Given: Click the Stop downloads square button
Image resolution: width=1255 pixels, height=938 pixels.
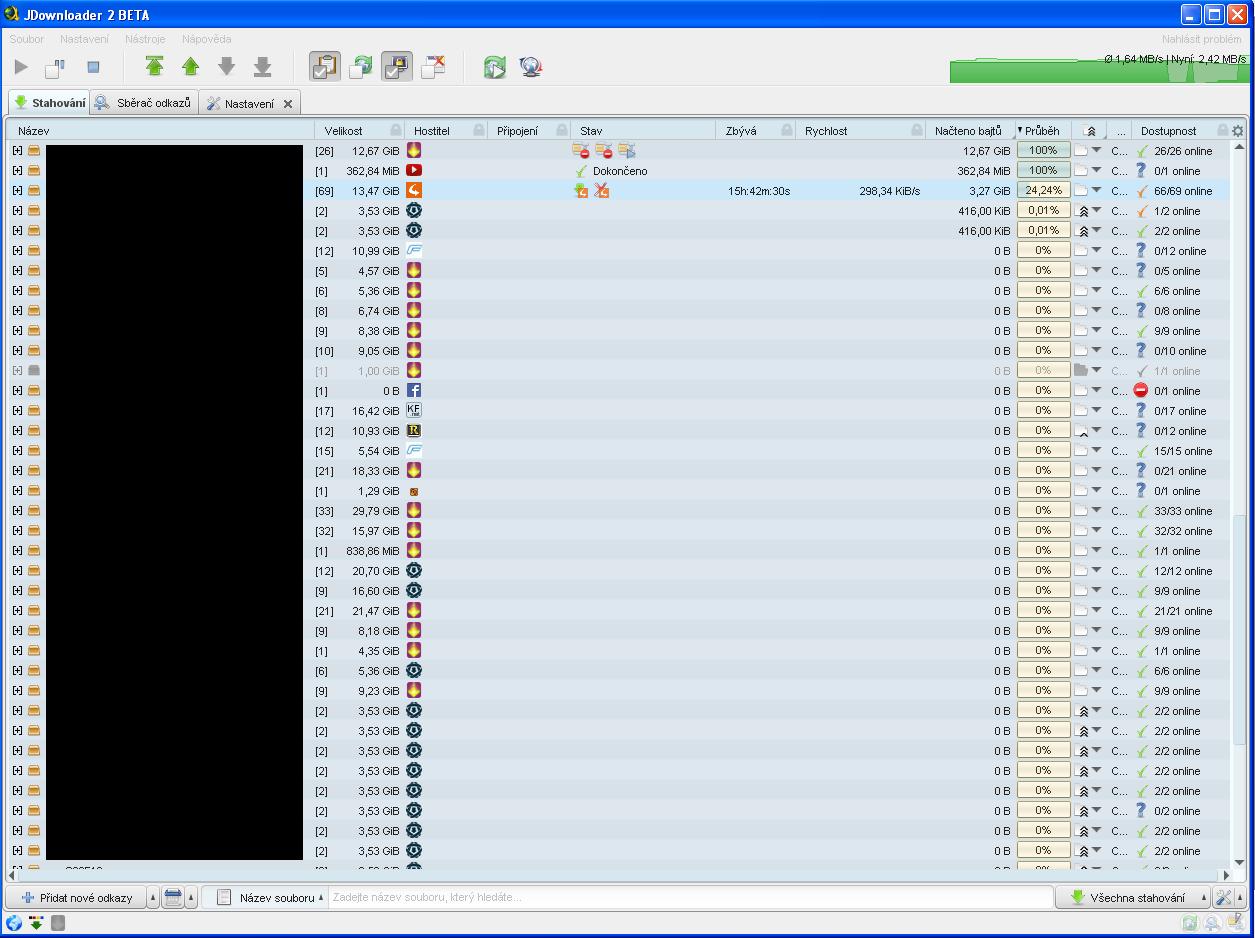Looking at the screenshot, I should coord(93,67).
